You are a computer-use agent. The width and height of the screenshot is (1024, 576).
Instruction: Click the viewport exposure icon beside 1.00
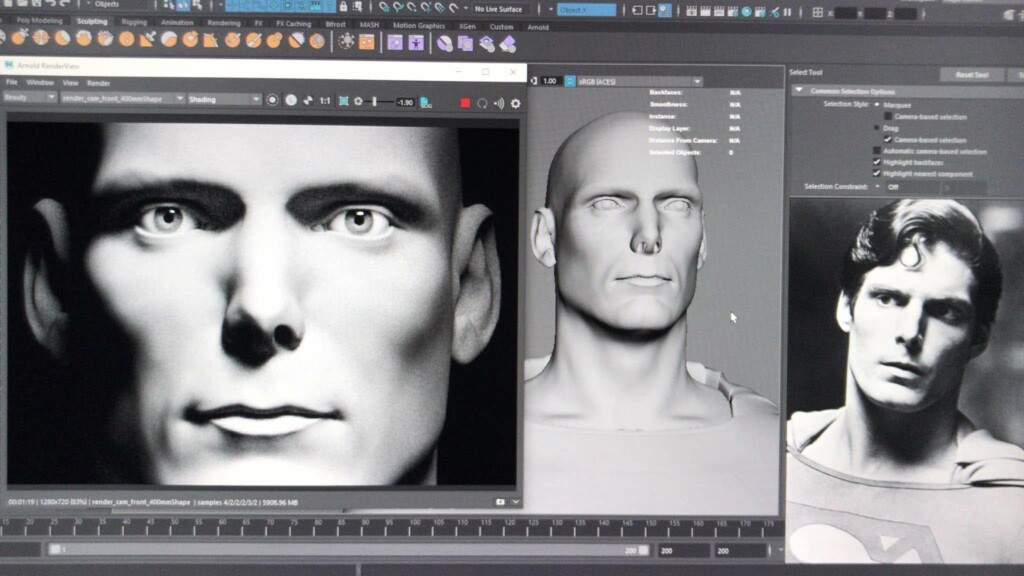tap(534, 81)
